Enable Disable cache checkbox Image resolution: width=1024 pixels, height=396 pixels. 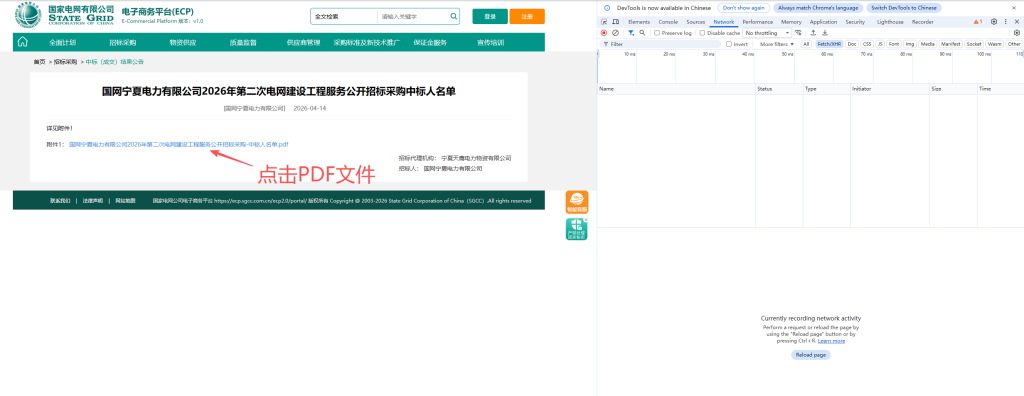702,33
